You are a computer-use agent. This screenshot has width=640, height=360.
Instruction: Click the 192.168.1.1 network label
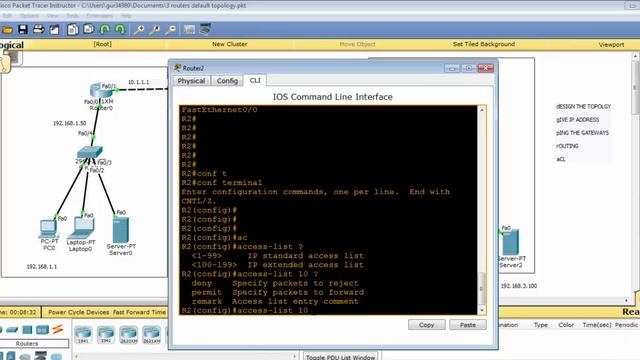(x=42, y=267)
